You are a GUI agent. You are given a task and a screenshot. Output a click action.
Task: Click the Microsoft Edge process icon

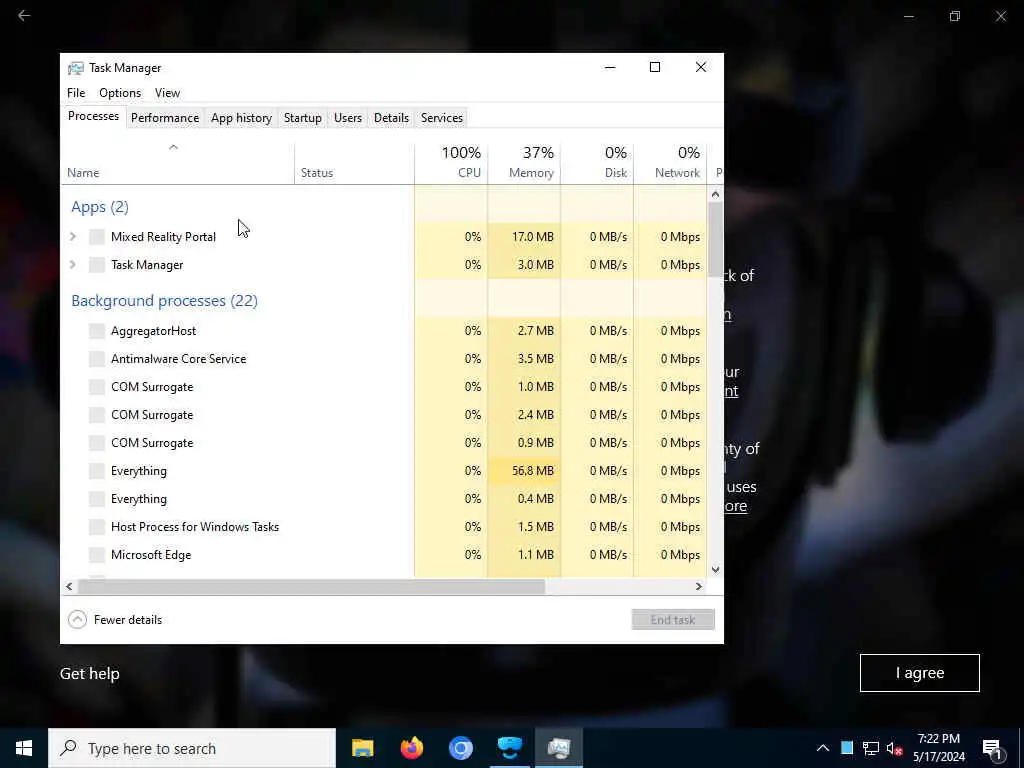(97, 554)
